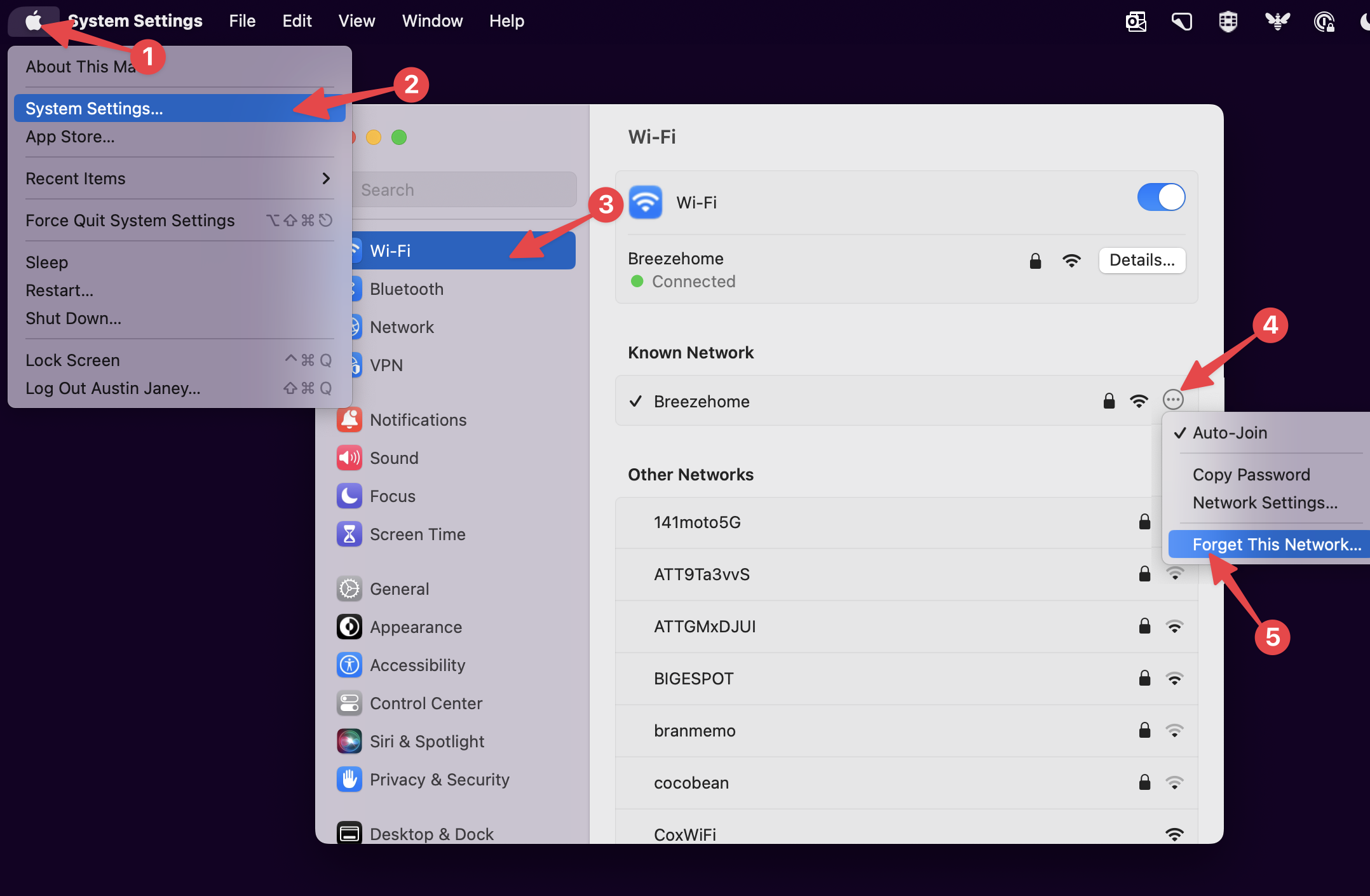
Task: Open Siri & Spotlight icon
Action: point(349,742)
